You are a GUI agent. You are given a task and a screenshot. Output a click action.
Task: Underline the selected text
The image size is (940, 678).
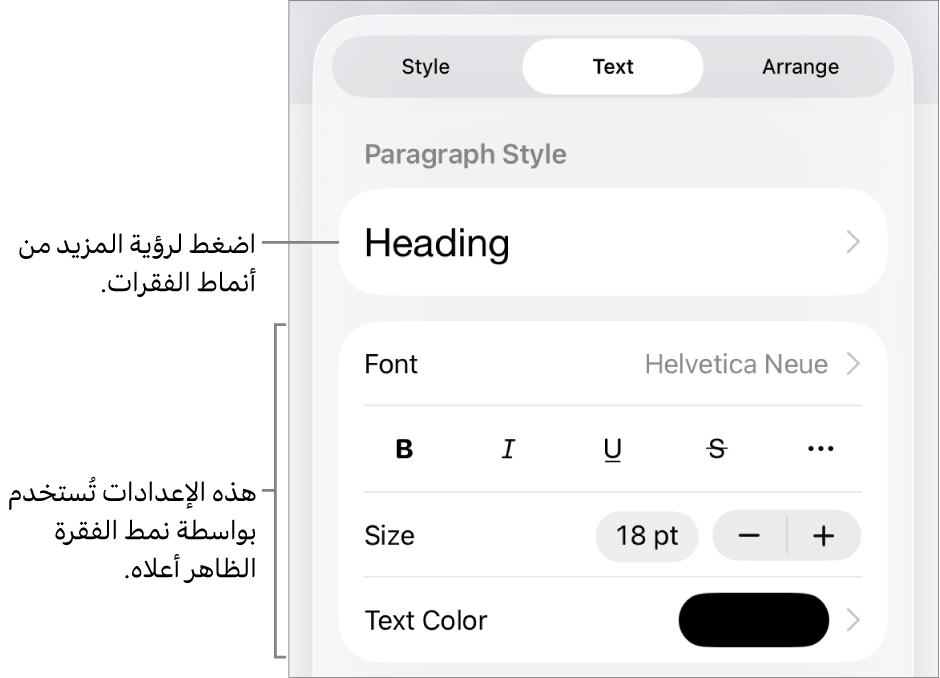point(613,450)
